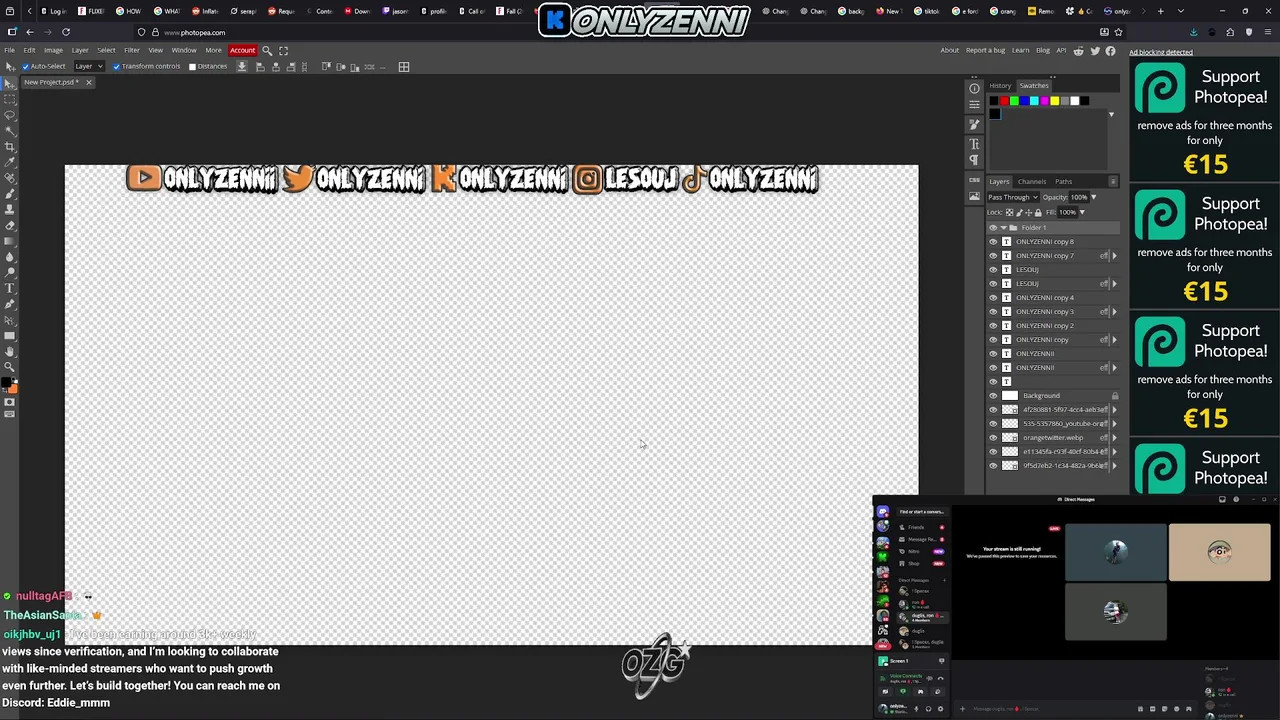Collapse the Folder 1 group arrow
Screen dimensions: 1280x720
pyautogui.click(x=1004, y=228)
